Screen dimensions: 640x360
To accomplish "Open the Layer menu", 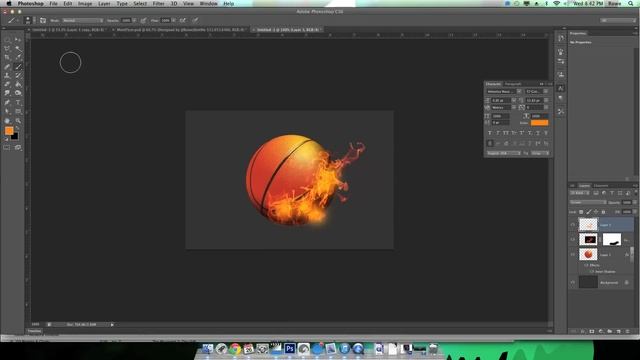I will pos(104,4).
